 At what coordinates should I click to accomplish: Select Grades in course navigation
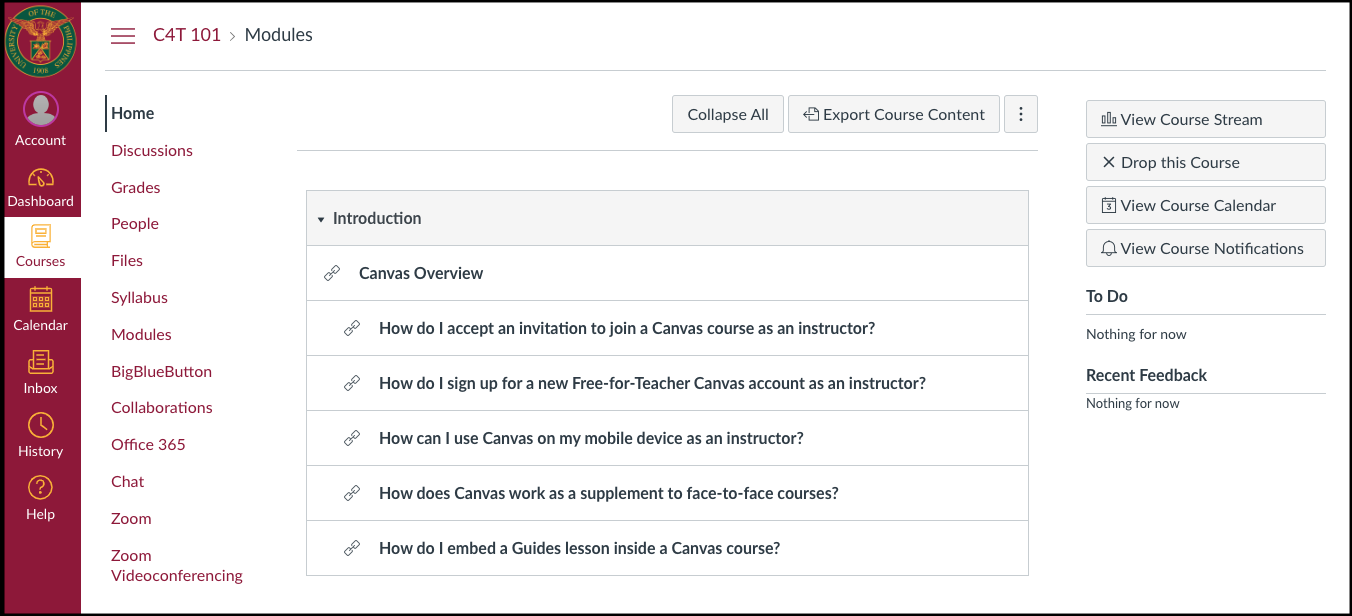pos(136,187)
